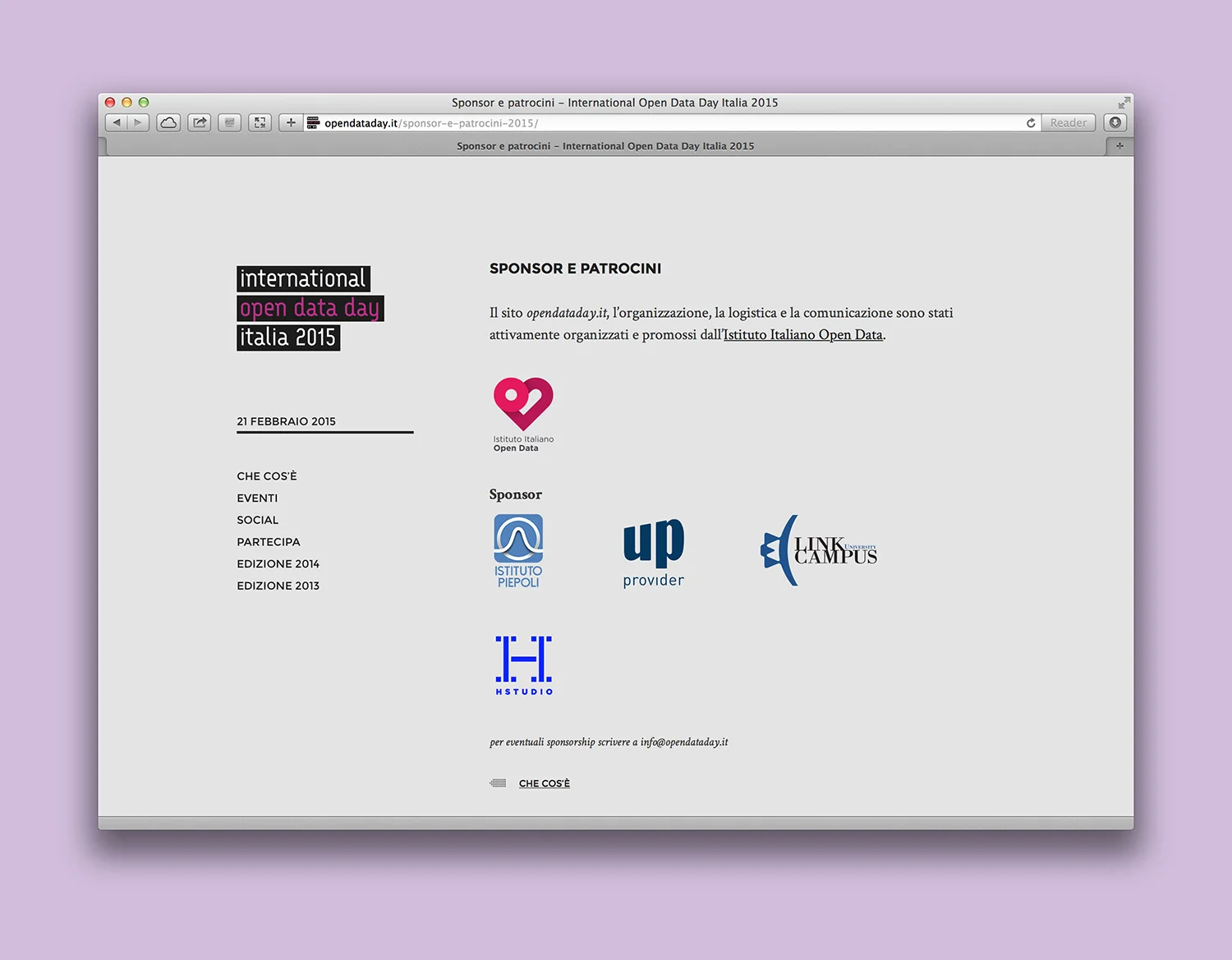1232x960 pixels.
Task: Open the EDIZIONE 2013 menu item
Action: (278, 586)
